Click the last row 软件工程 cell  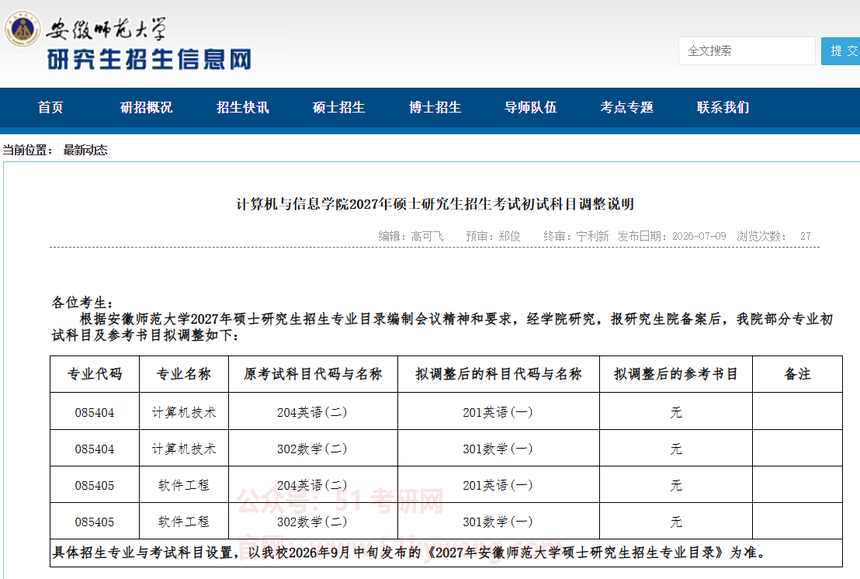click(x=184, y=521)
